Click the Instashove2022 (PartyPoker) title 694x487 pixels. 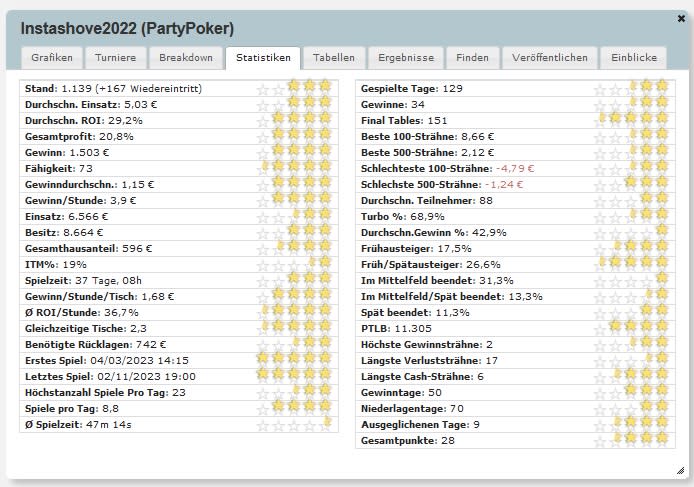127,28
